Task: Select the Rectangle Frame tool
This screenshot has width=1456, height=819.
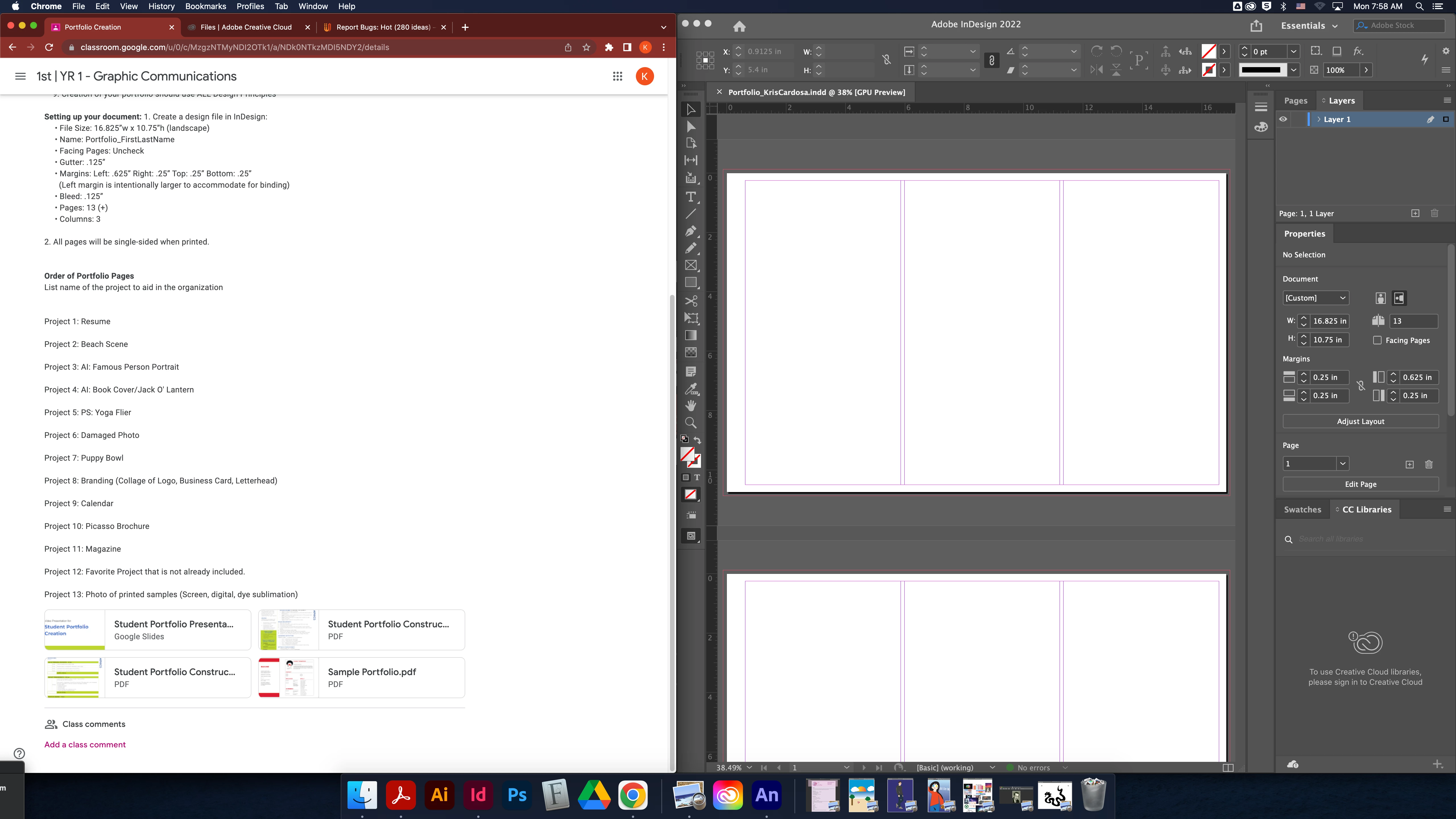Action: 691,265
